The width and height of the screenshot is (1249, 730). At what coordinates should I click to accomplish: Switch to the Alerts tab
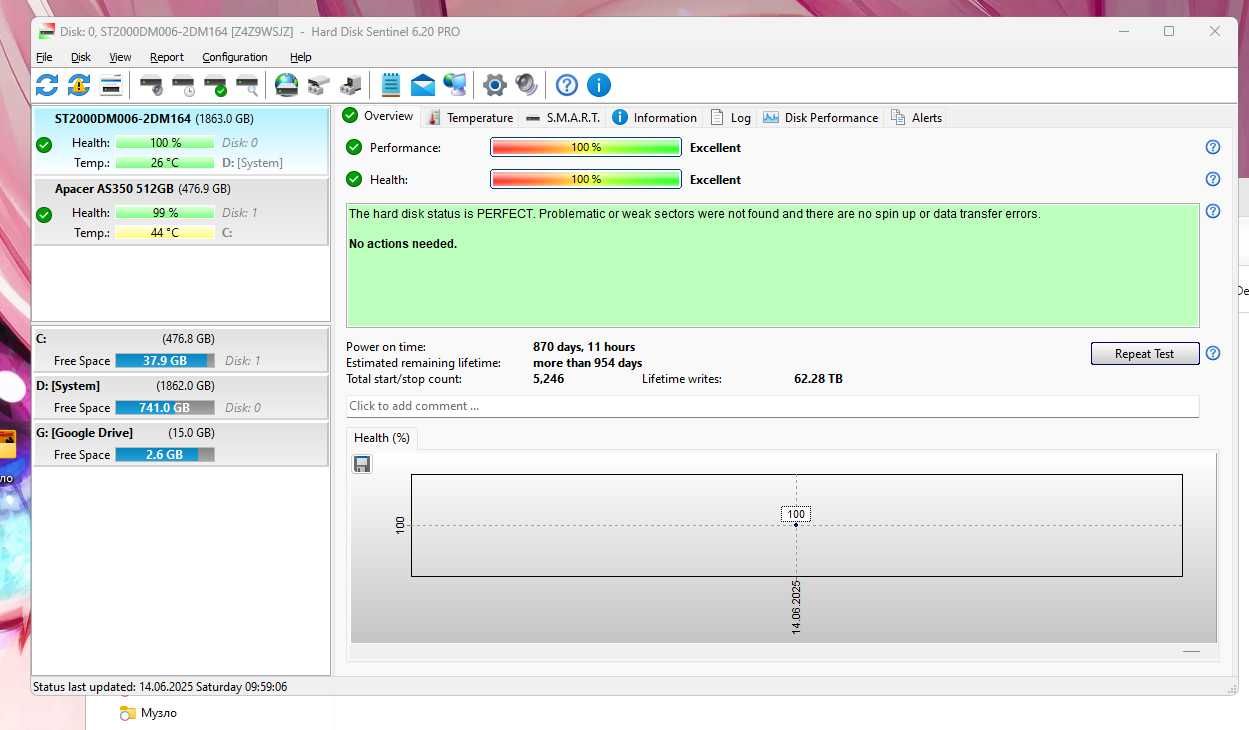916,117
